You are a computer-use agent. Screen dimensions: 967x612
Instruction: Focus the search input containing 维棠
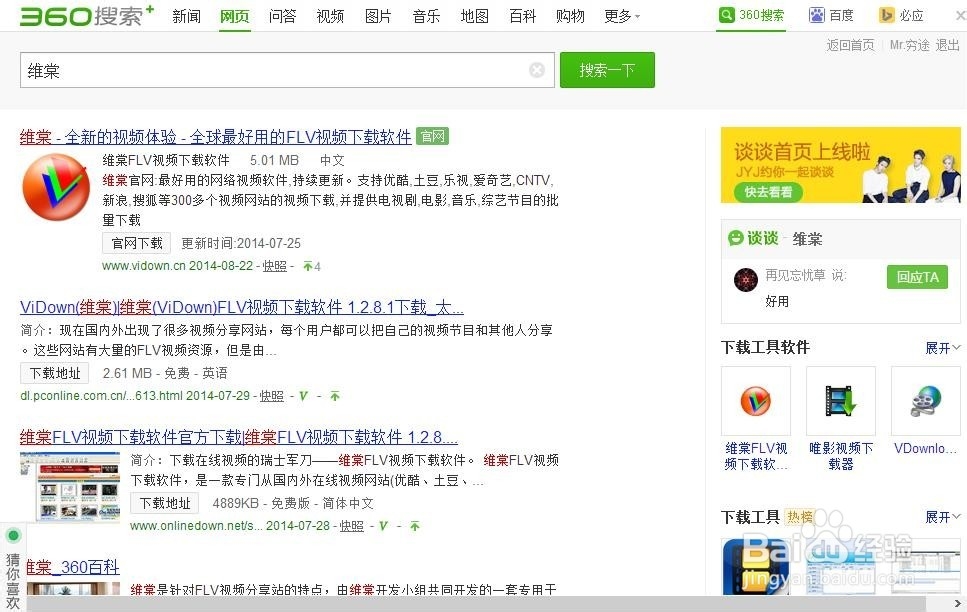pos(287,70)
